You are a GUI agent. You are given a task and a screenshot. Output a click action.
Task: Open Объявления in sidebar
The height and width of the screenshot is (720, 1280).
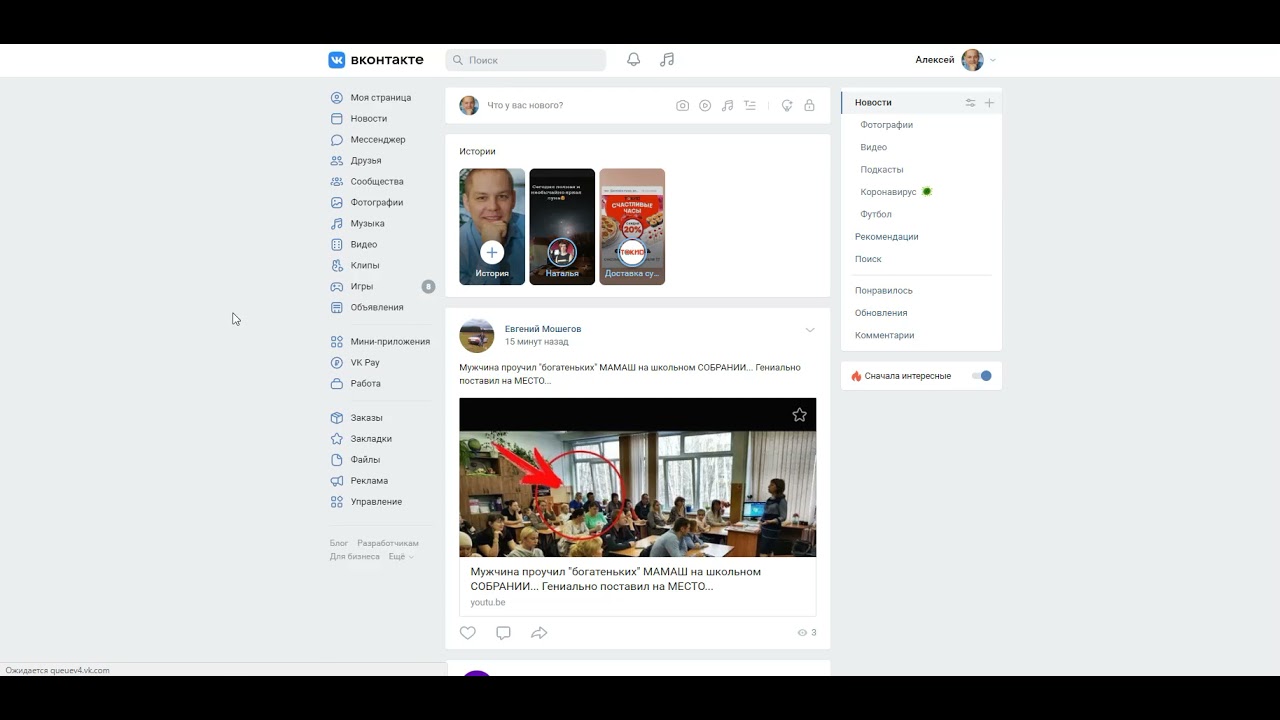[377, 308]
